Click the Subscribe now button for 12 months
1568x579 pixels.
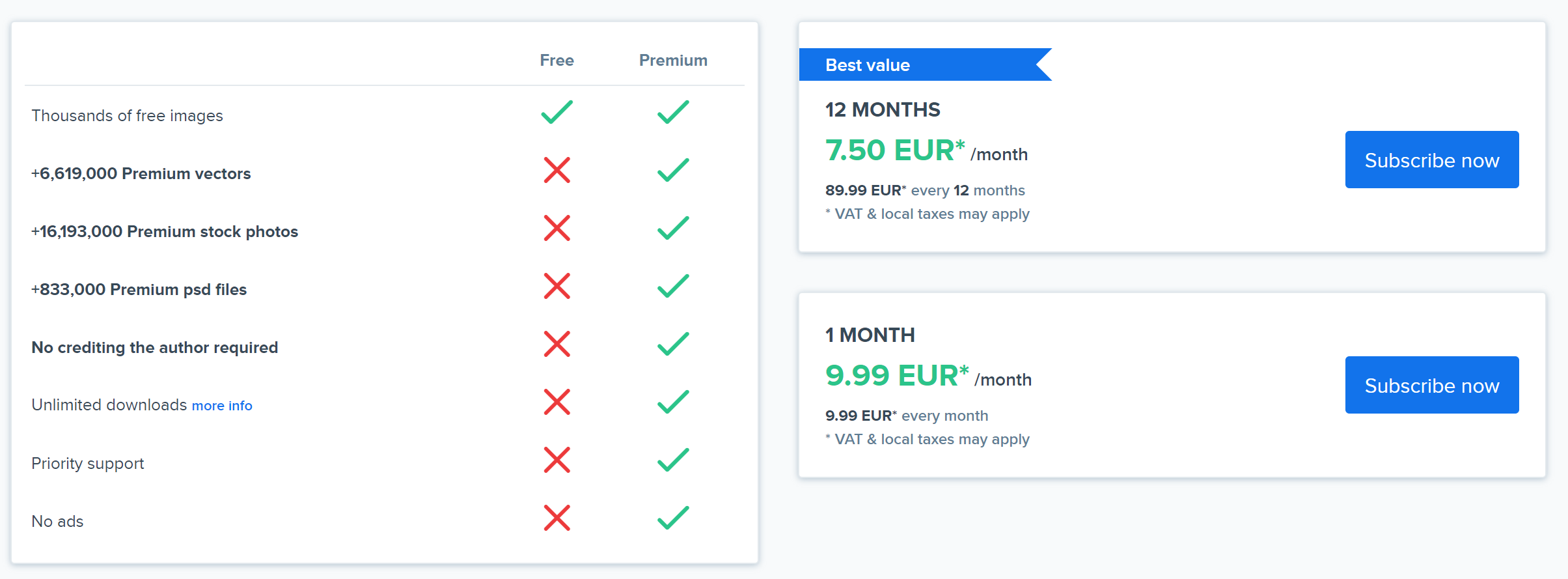pos(1431,160)
